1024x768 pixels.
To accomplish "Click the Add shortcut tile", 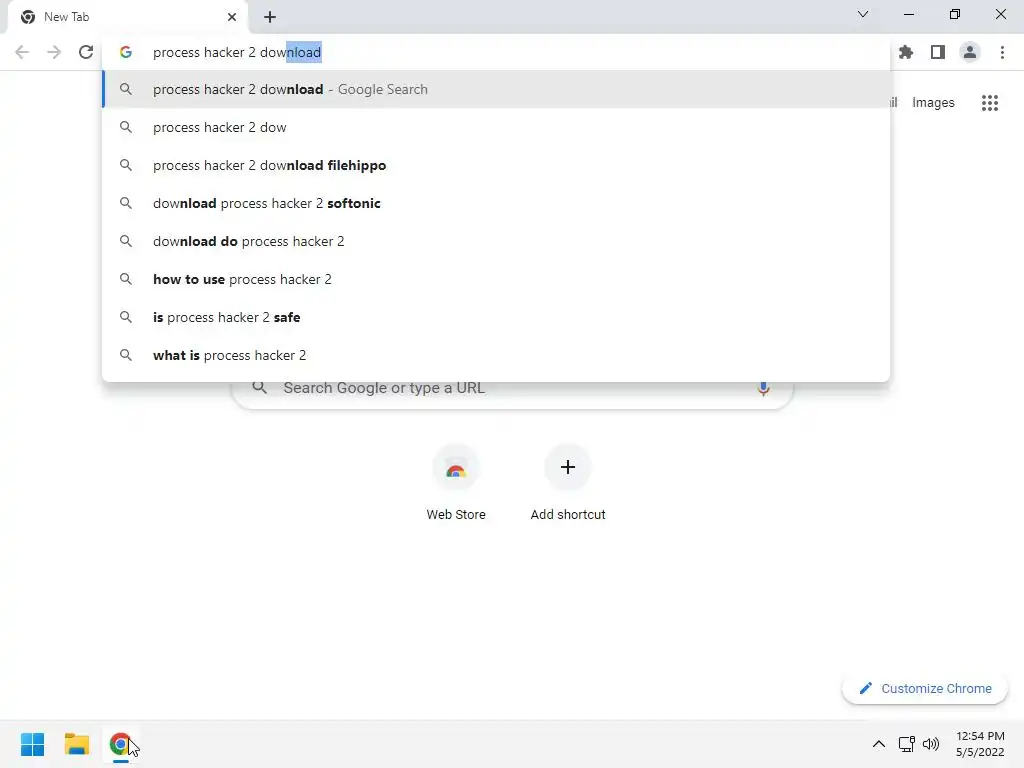I will 568,483.
